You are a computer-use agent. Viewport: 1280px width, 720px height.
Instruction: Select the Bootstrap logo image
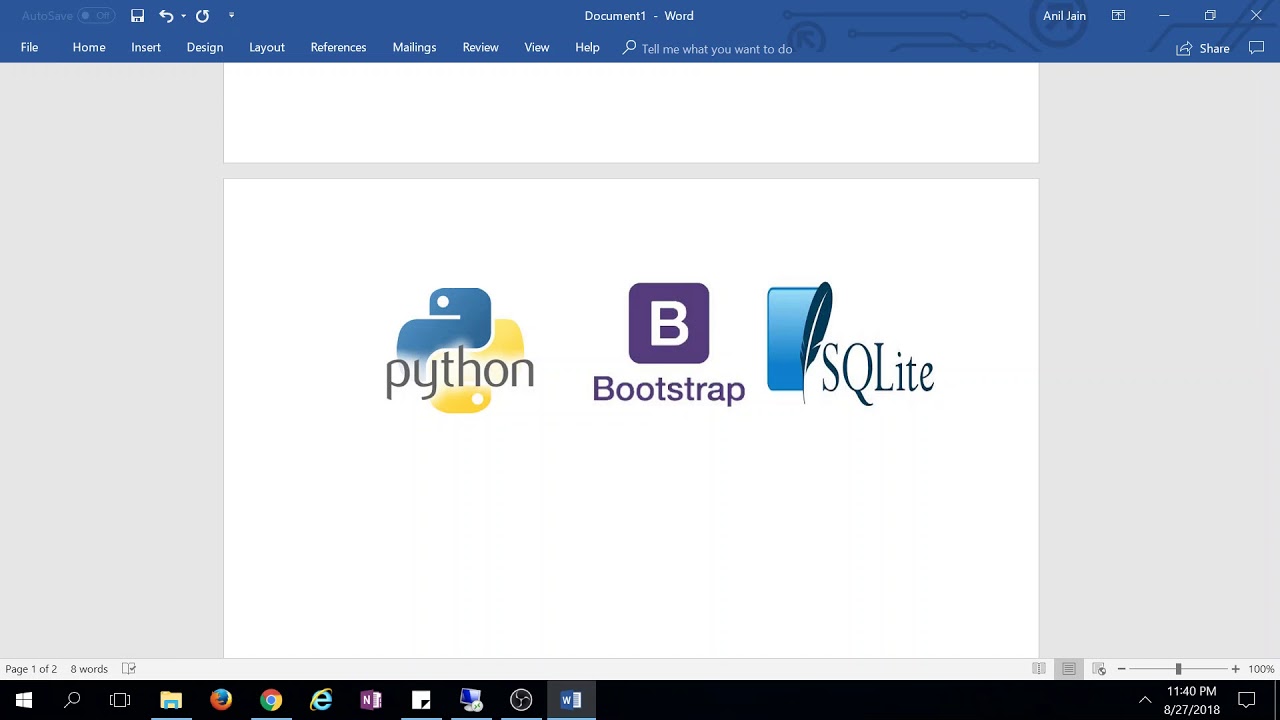669,343
